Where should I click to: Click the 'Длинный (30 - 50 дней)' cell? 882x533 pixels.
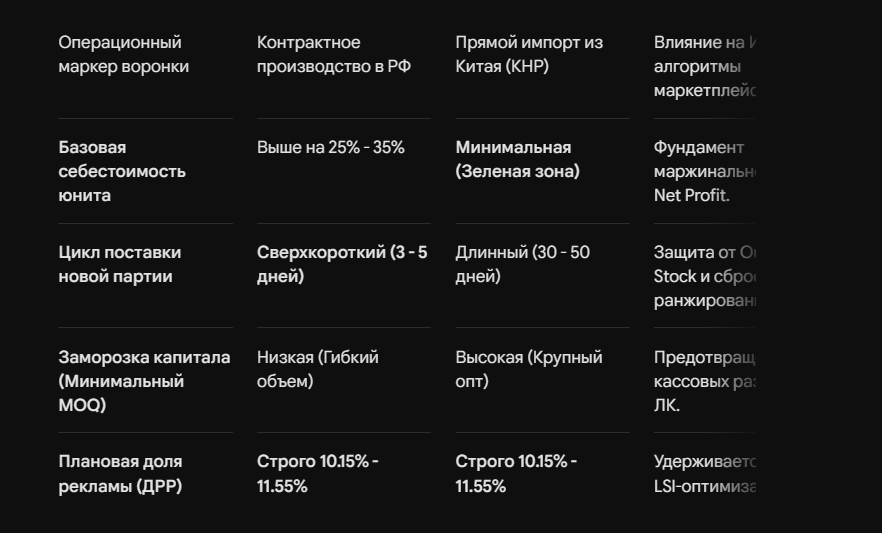point(523,264)
